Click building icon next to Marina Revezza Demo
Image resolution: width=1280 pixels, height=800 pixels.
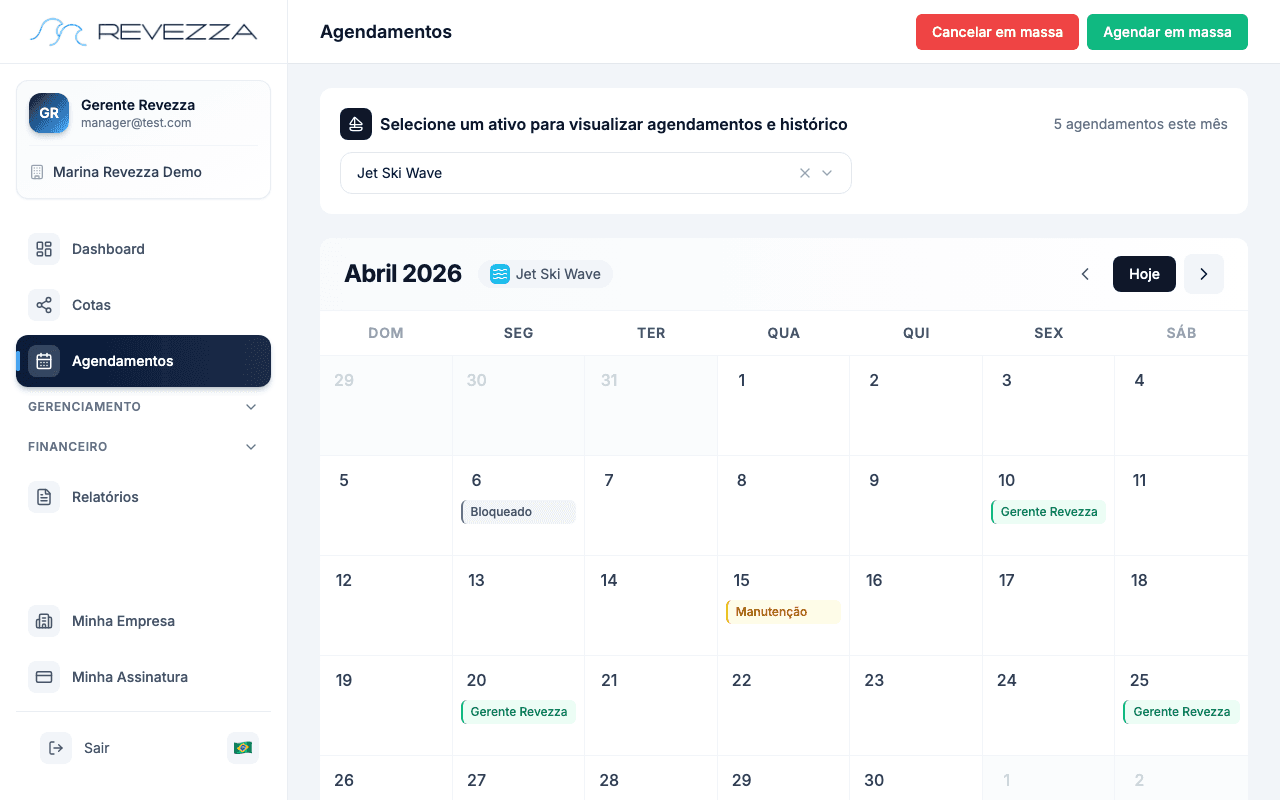[37, 172]
